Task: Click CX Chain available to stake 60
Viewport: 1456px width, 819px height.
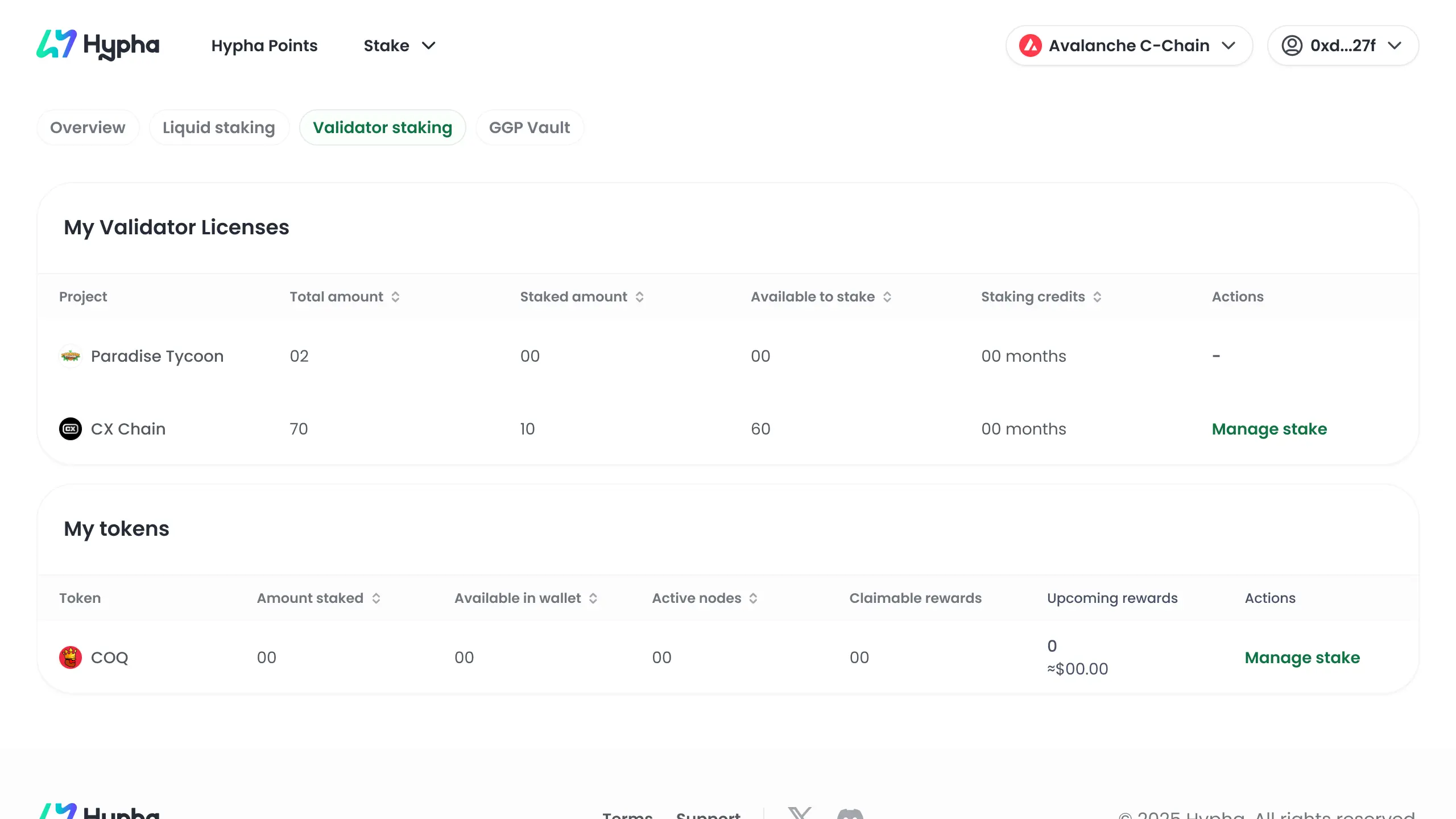Action: click(x=760, y=429)
